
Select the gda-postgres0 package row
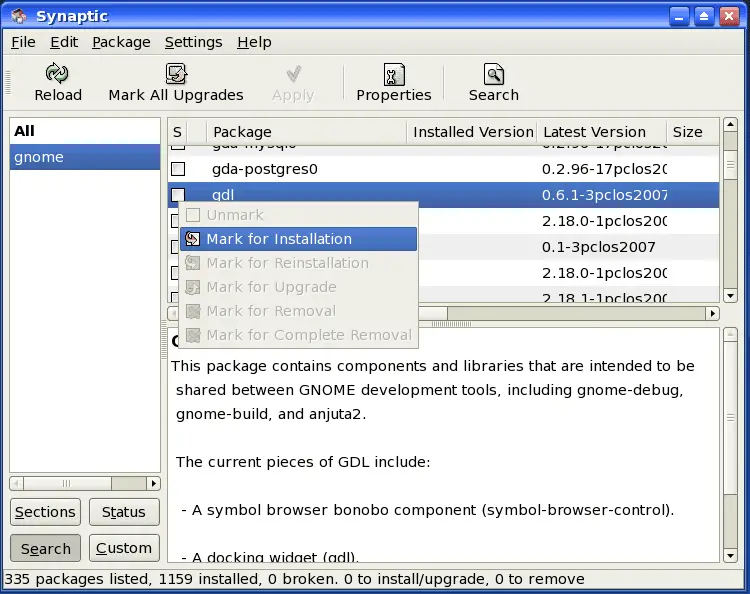(443, 169)
